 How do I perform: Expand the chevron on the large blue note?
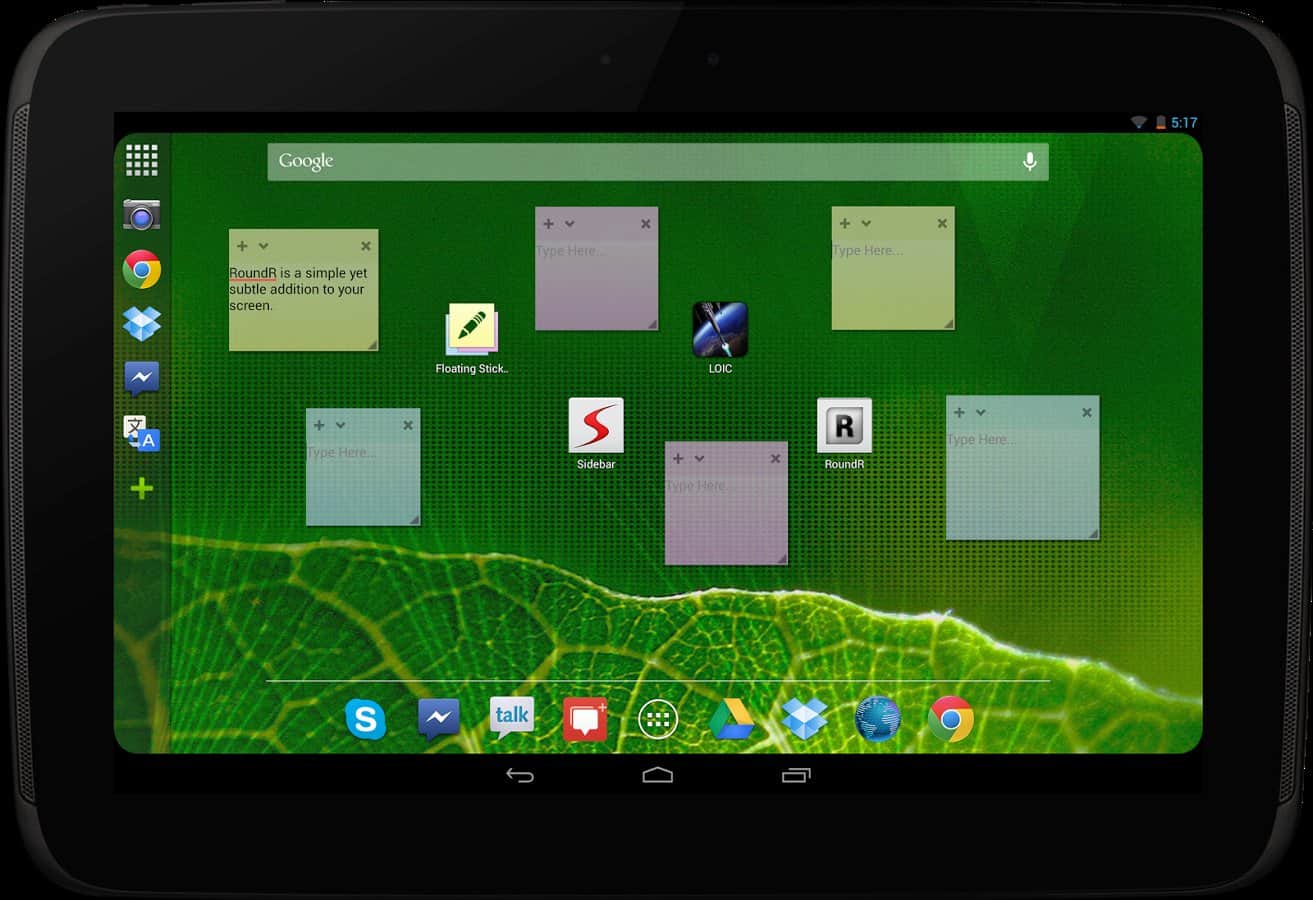[x=981, y=412]
